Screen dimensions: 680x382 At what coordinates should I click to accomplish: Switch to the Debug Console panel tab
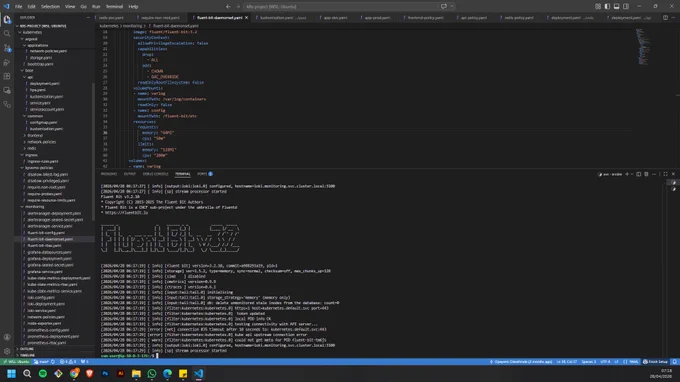click(155, 174)
